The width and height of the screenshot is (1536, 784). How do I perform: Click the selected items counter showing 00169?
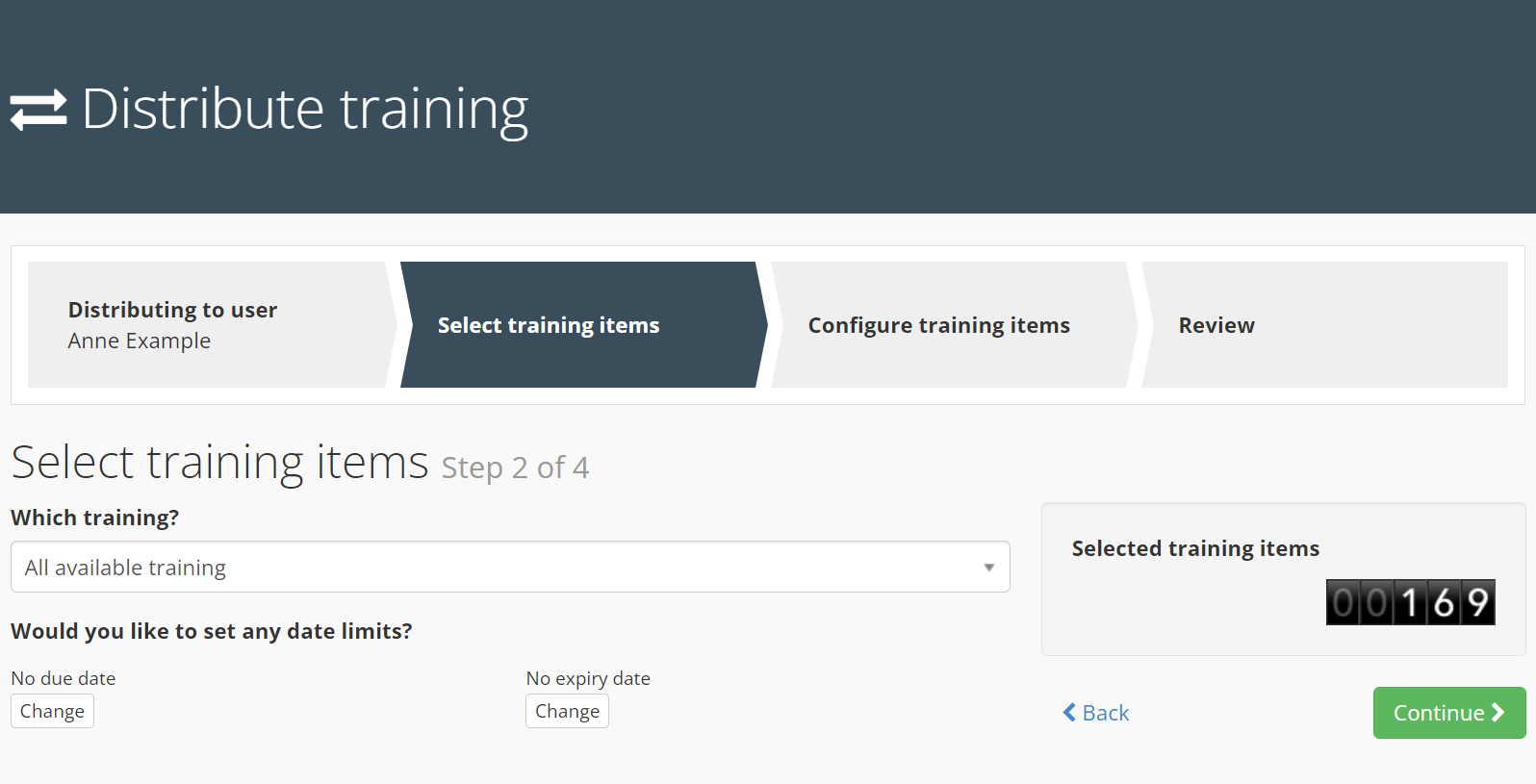1410,602
